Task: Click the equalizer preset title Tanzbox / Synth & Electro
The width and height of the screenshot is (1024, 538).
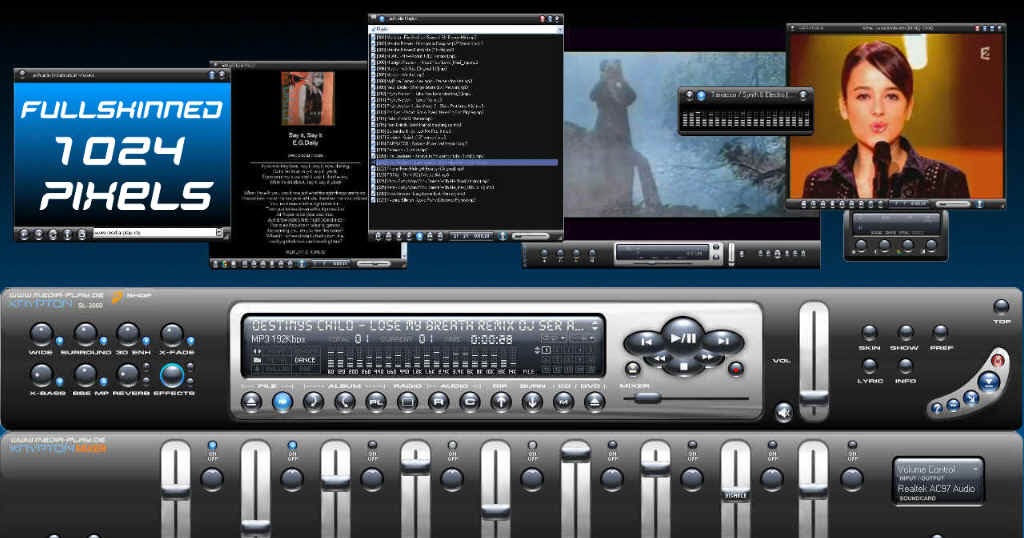Action: pos(752,95)
